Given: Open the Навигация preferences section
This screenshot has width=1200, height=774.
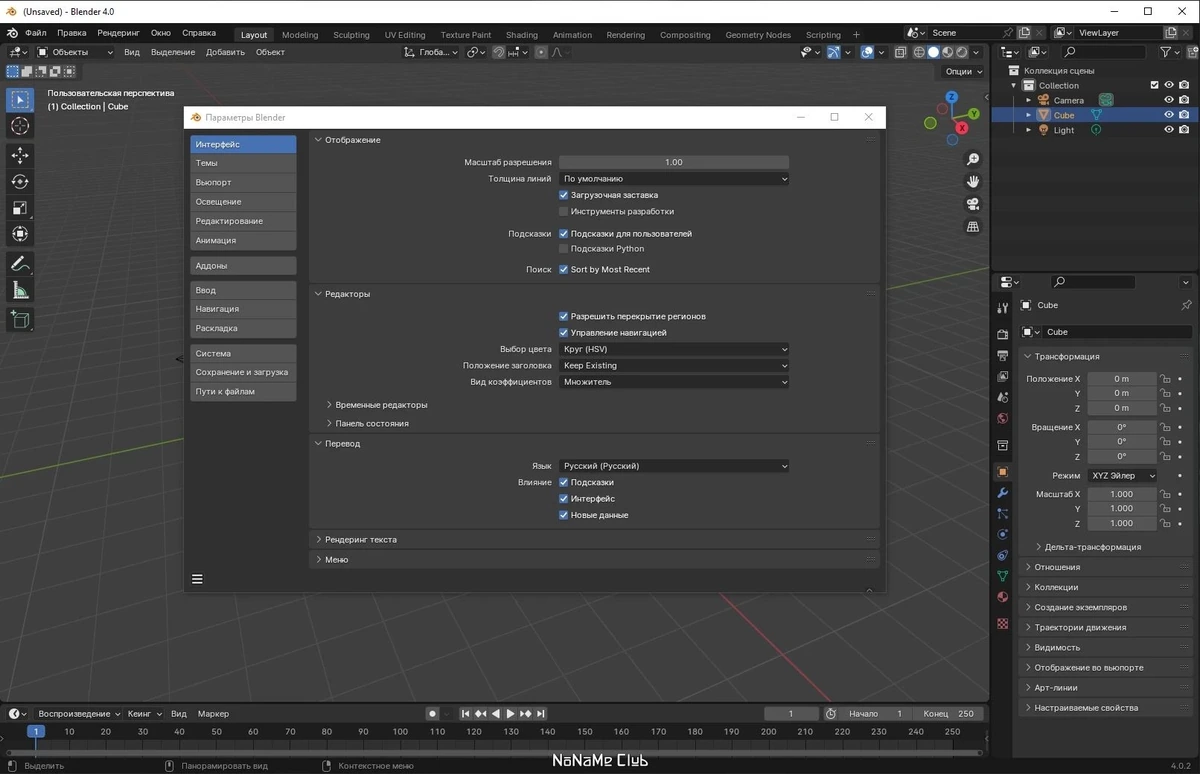Looking at the screenshot, I should 243,309.
